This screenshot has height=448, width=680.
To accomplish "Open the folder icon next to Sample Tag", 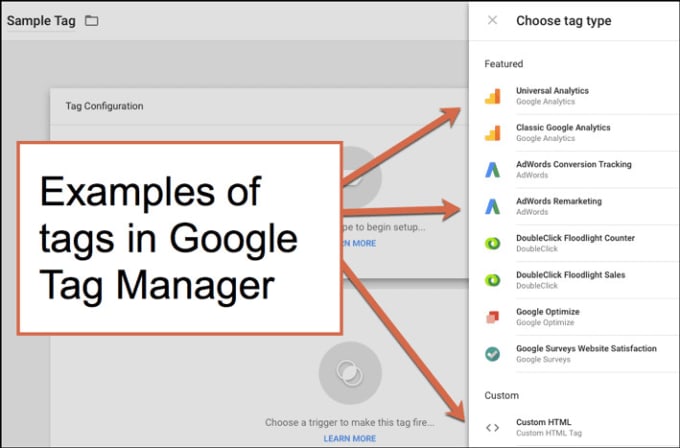I will [92, 20].
